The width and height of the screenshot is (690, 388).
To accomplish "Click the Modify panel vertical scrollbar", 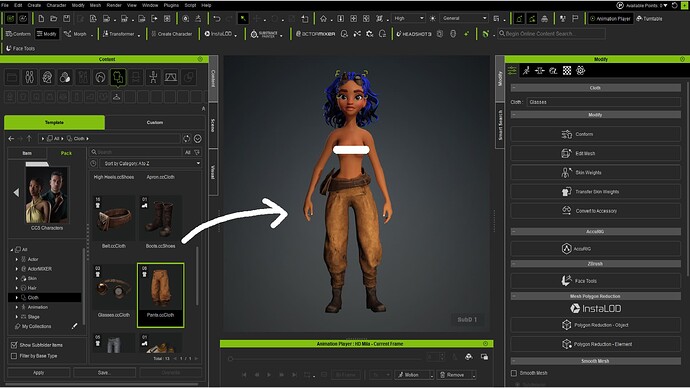I will click(x=687, y=179).
